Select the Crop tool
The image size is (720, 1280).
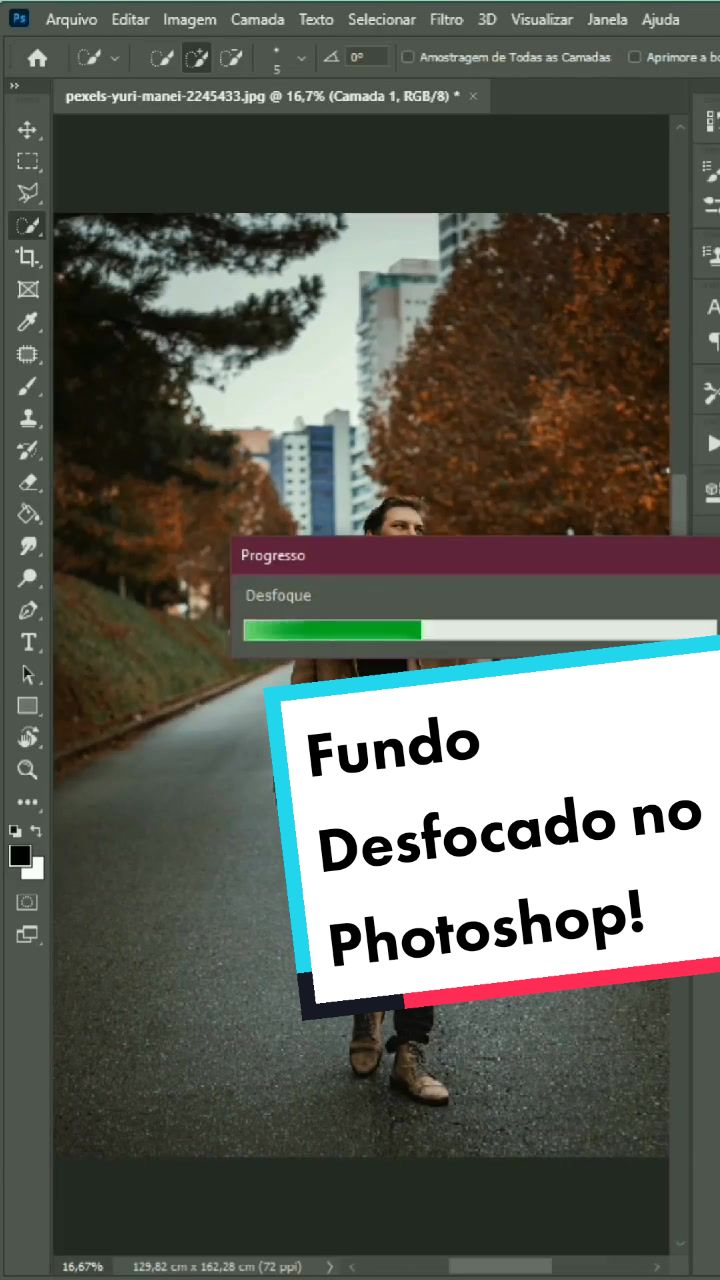[x=27, y=258]
